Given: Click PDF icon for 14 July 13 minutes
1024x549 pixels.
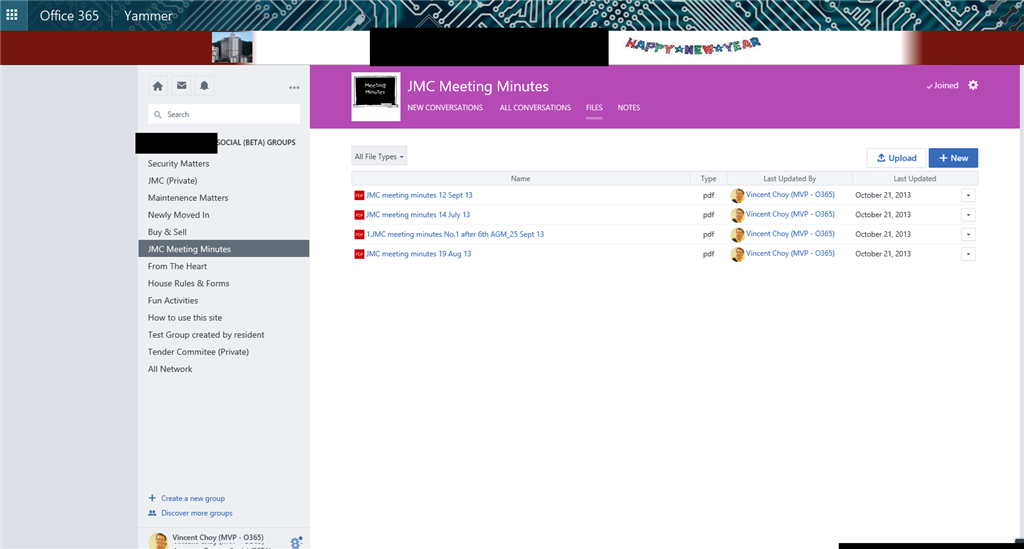Looking at the screenshot, I should pos(359,215).
